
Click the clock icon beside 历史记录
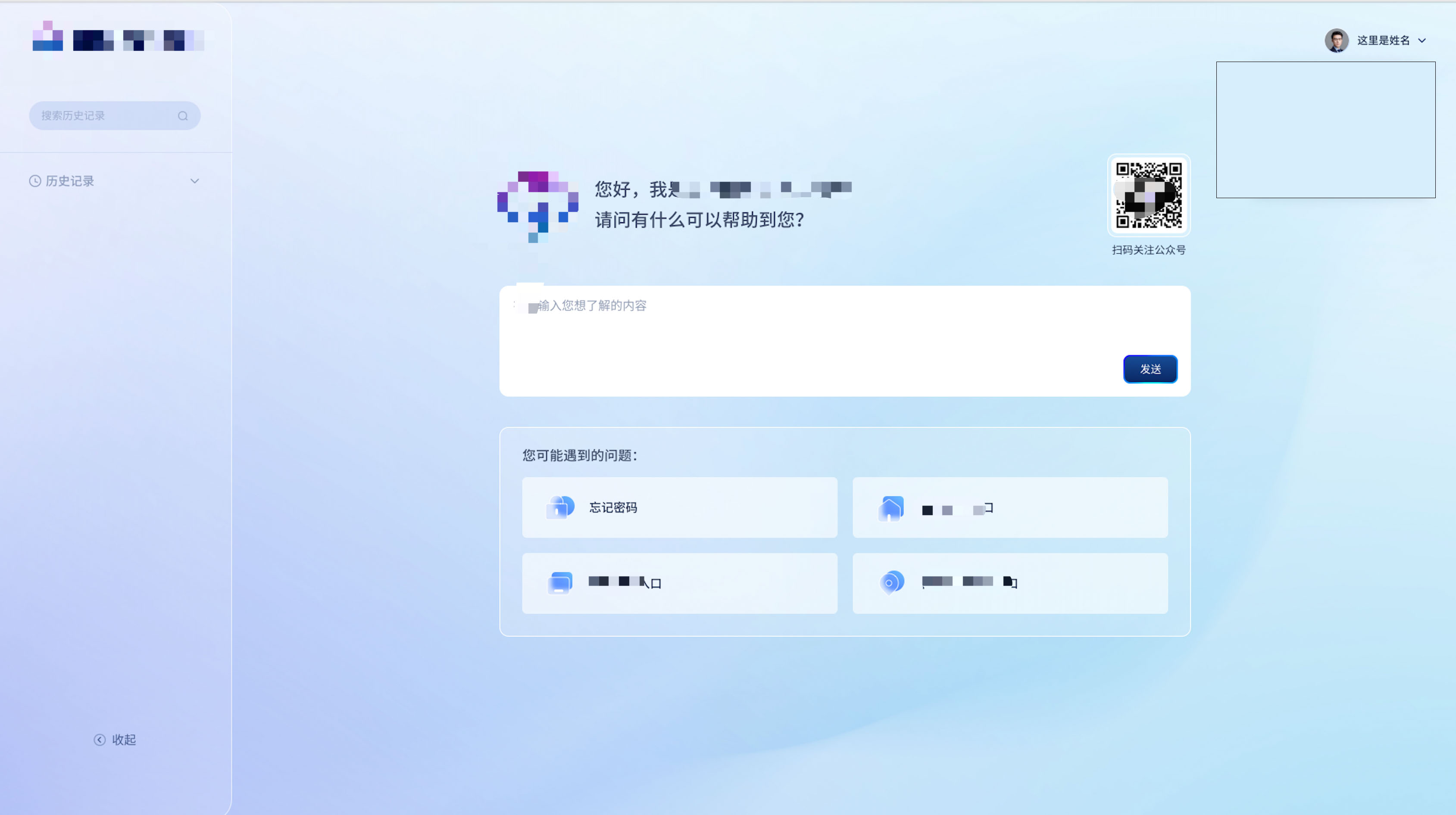tap(35, 181)
